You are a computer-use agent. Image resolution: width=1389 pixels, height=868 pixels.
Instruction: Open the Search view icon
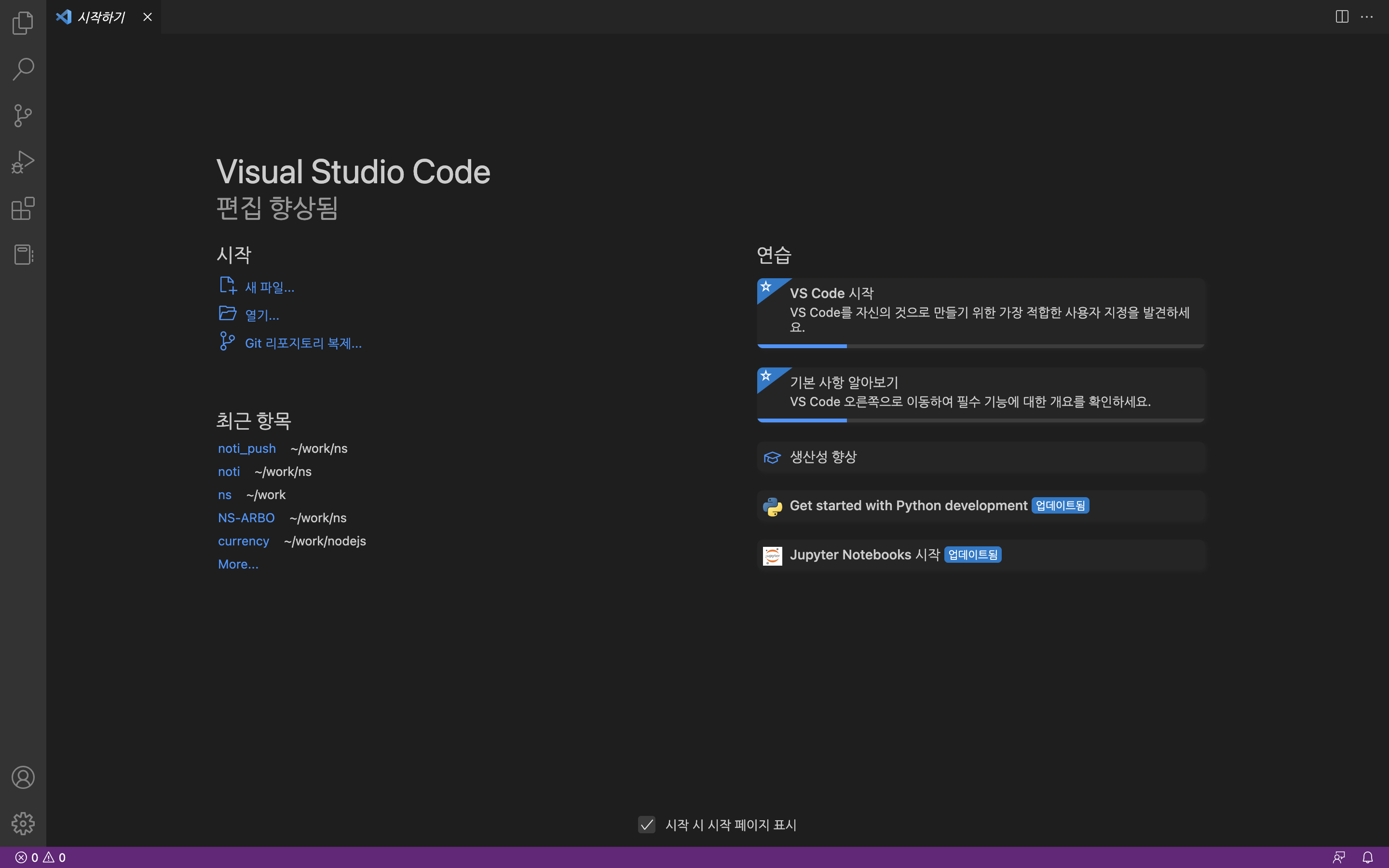[23, 69]
